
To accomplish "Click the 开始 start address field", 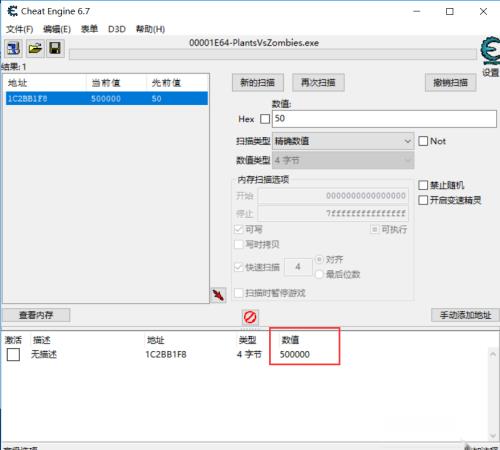I will click(x=333, y=196).
